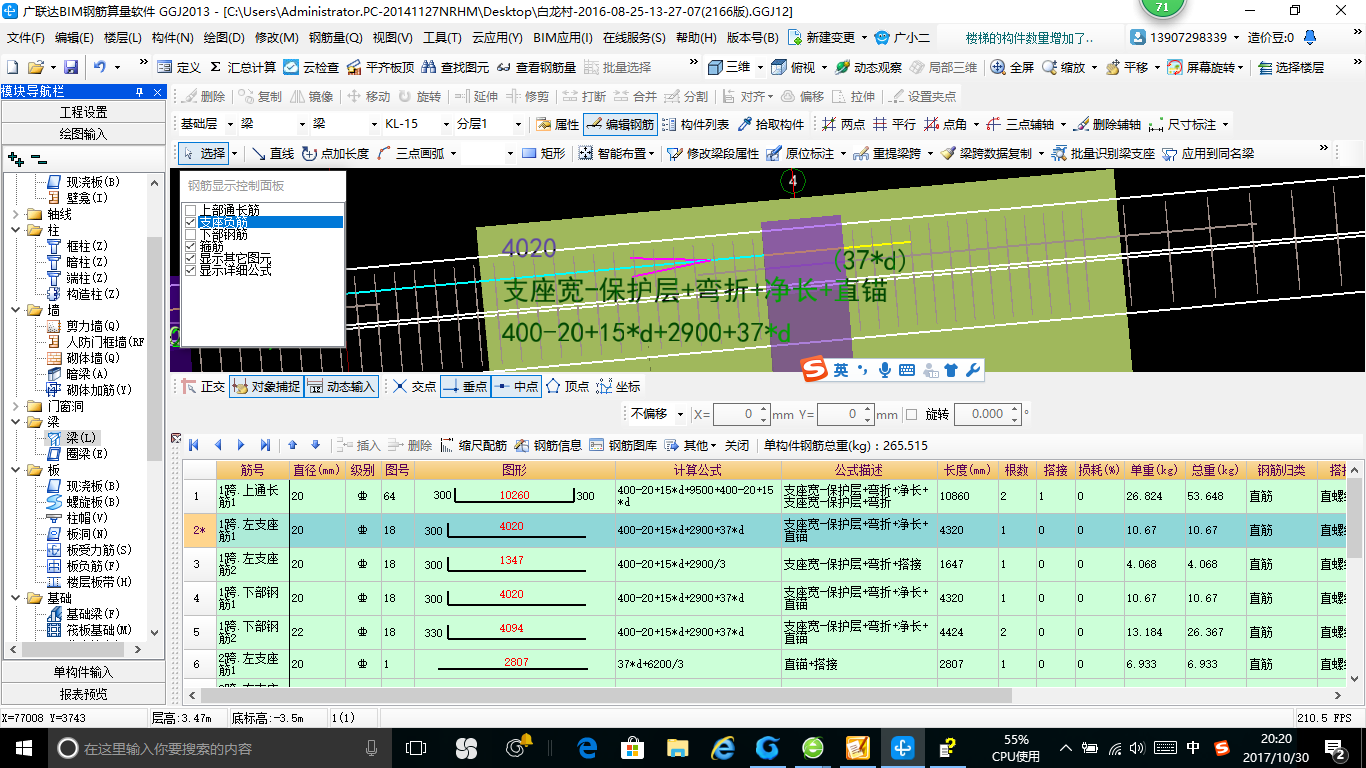Click 批量识别梁支座 tool

tap(1103, 153)
